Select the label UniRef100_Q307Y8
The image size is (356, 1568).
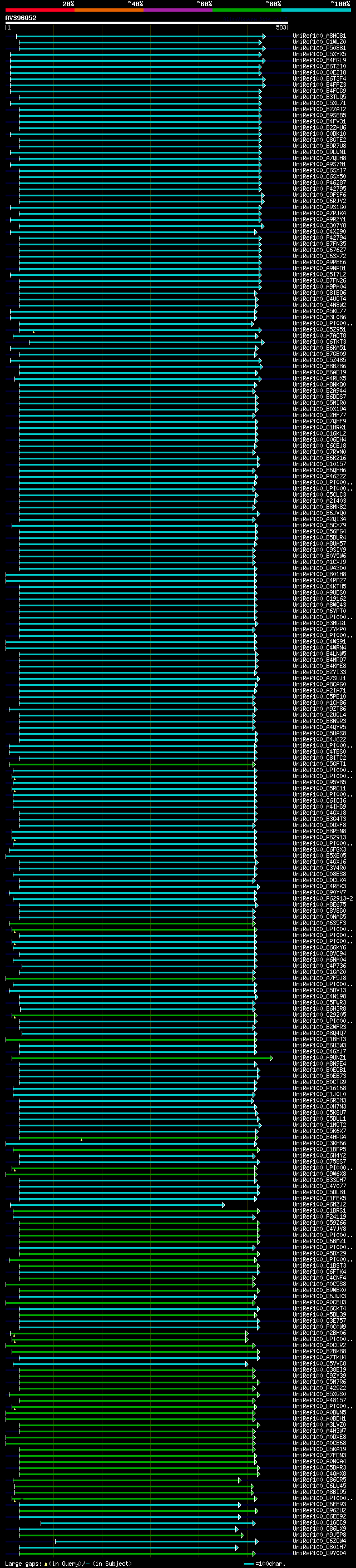[319, 226]
